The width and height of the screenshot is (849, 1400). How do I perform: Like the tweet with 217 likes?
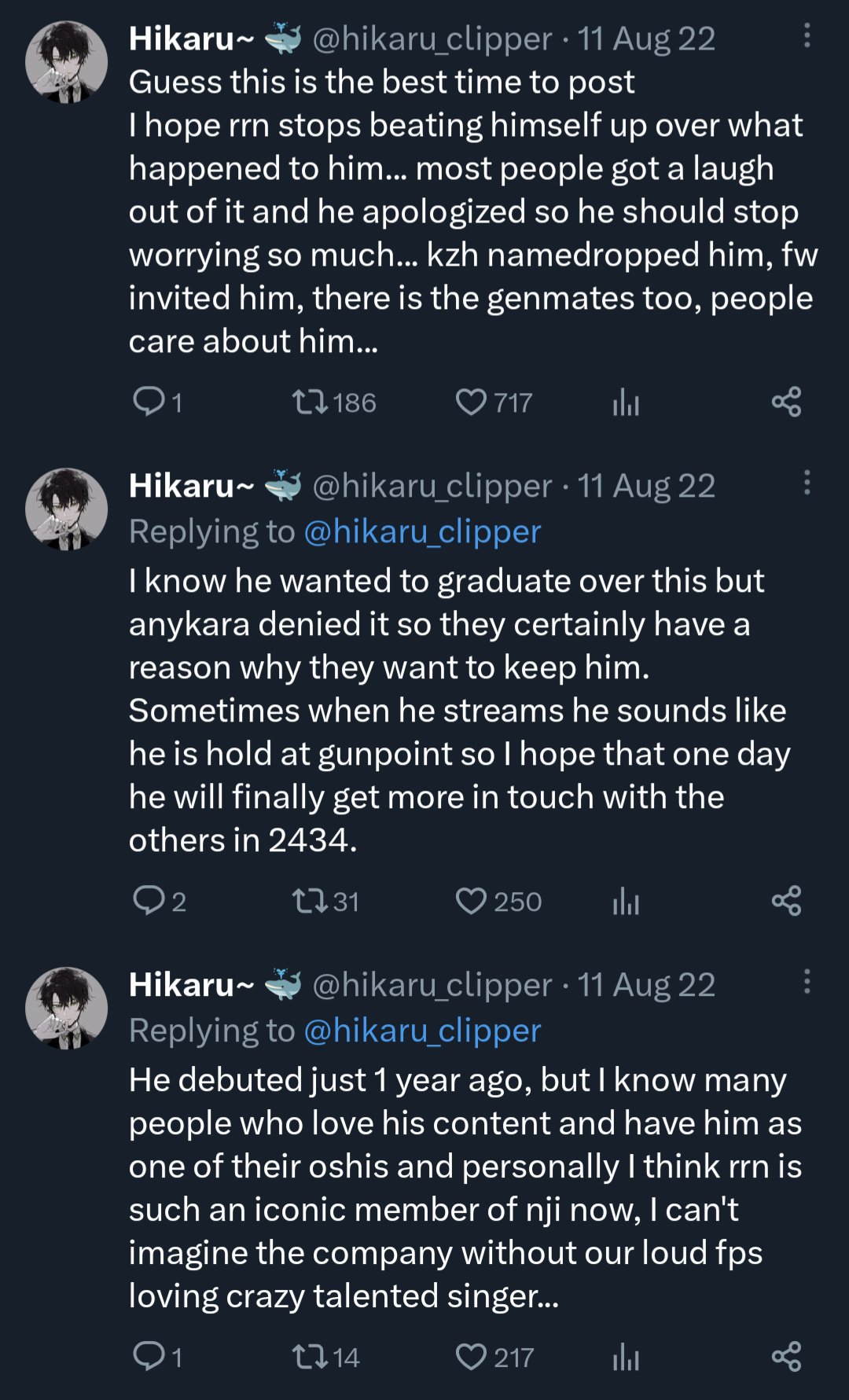click(471, 1356)
